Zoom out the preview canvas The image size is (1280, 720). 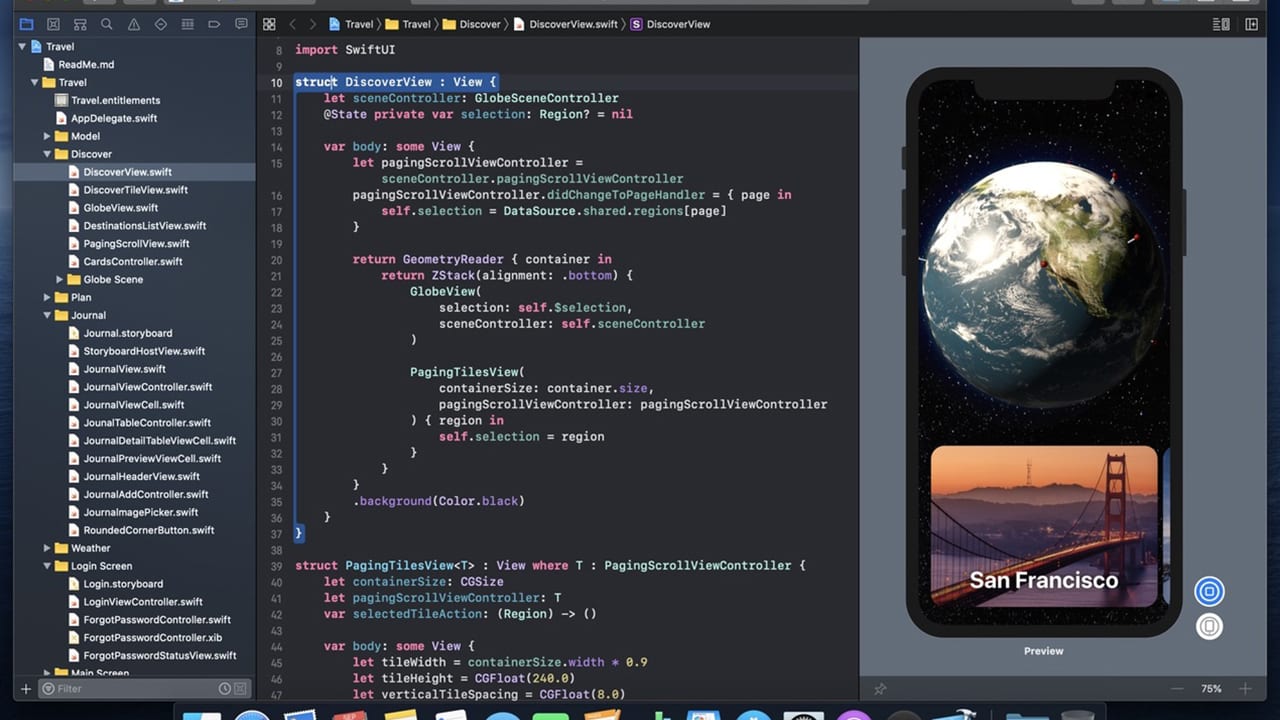[1177, 689]
